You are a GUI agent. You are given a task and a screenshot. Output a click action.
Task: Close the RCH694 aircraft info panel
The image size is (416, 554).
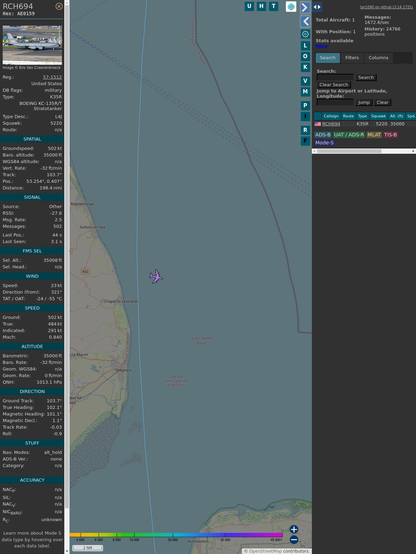coord(59,6)
